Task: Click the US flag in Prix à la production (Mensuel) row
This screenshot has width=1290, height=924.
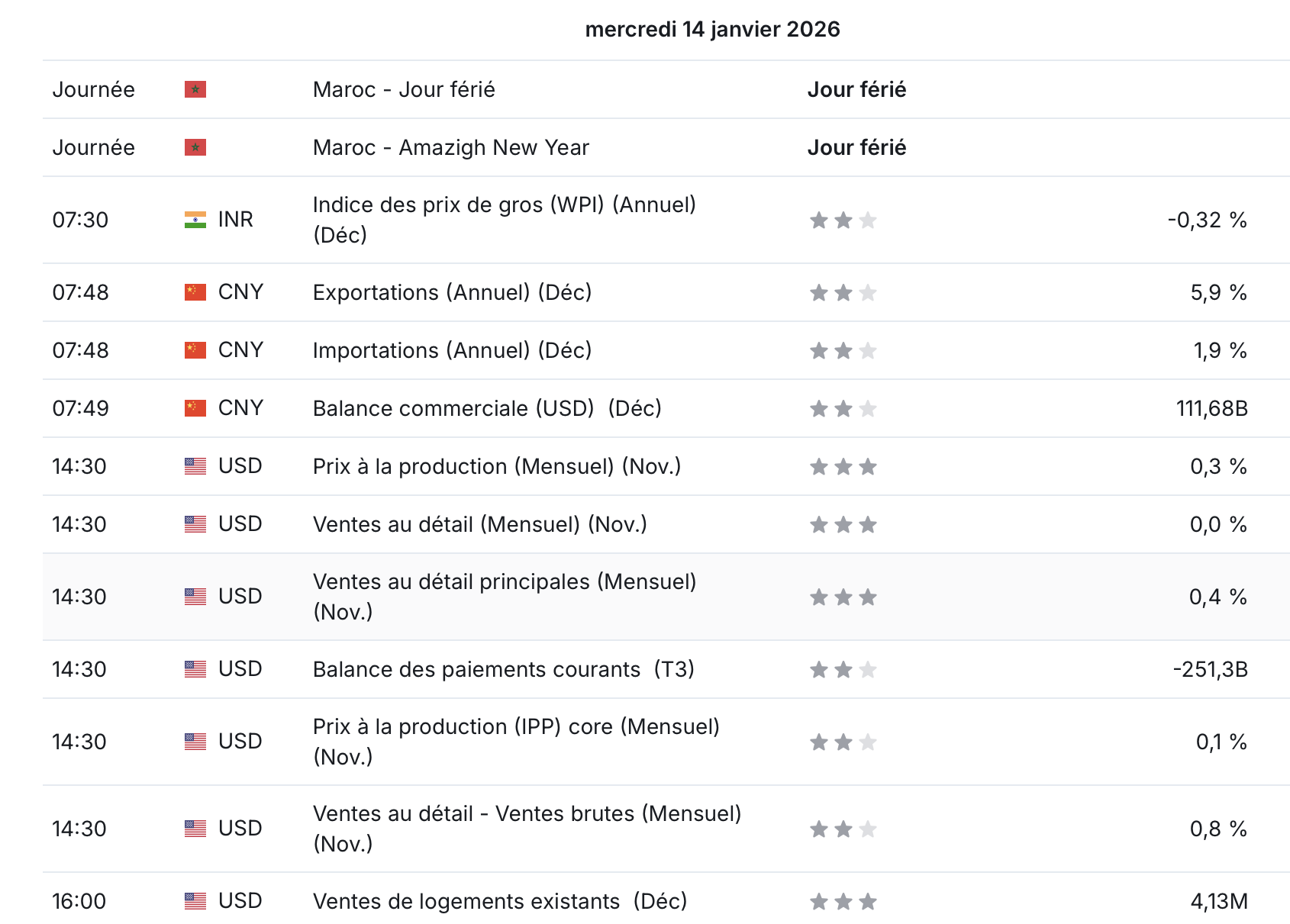Action: [195, 466]
